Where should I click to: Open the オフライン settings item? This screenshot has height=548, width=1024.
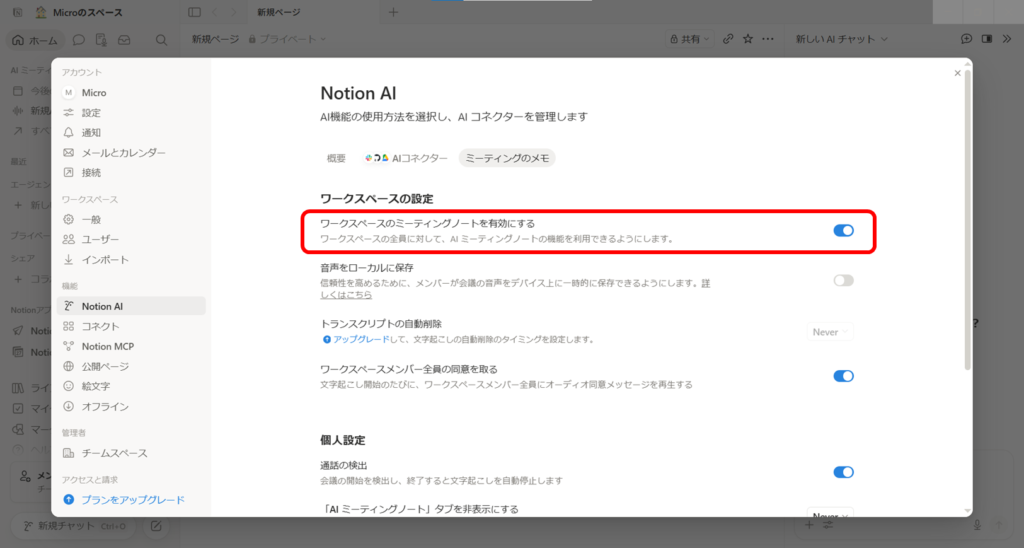(131, 406)
